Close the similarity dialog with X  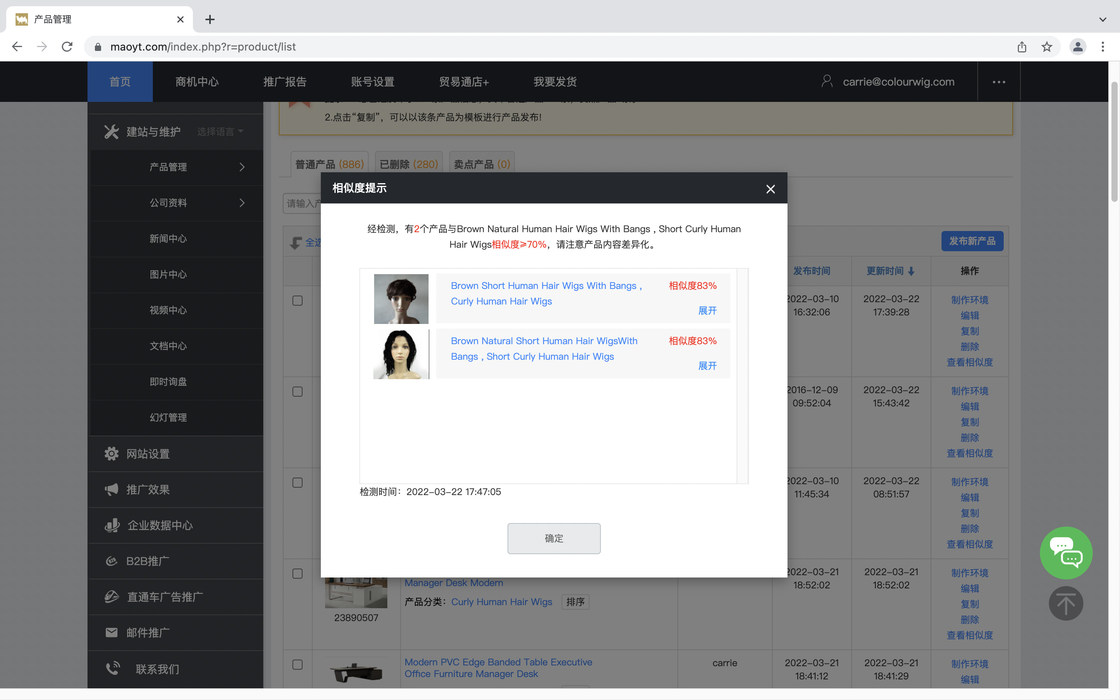pos(770,189)
